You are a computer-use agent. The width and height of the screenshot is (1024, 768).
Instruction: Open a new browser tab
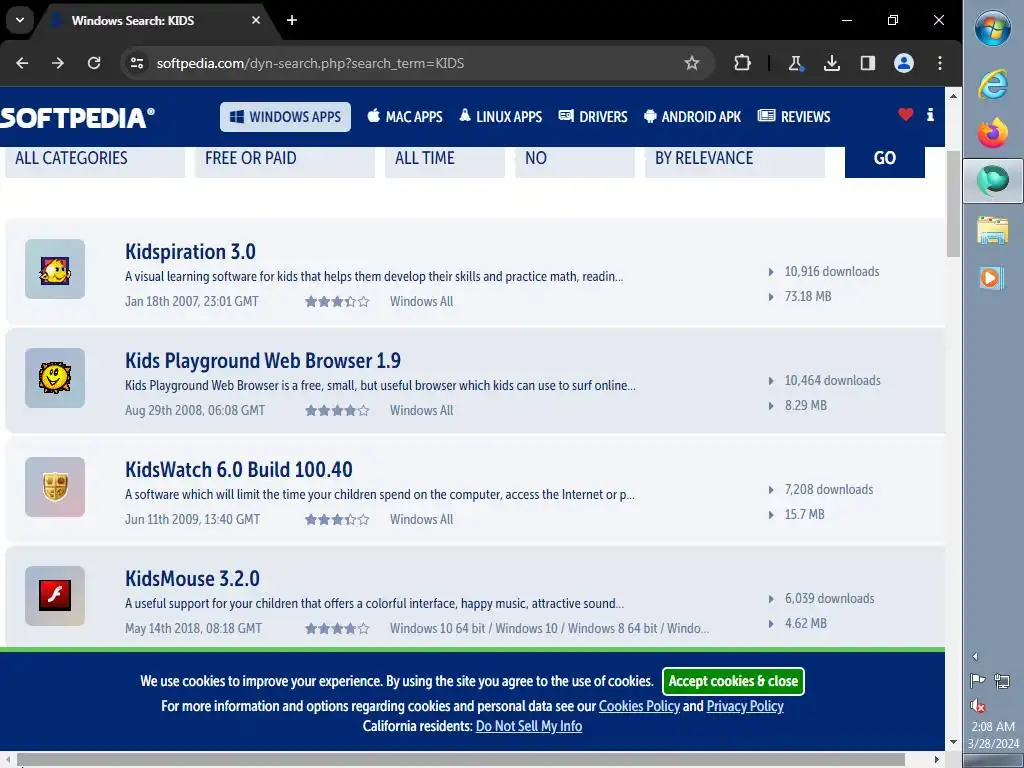tap(292, 20)
